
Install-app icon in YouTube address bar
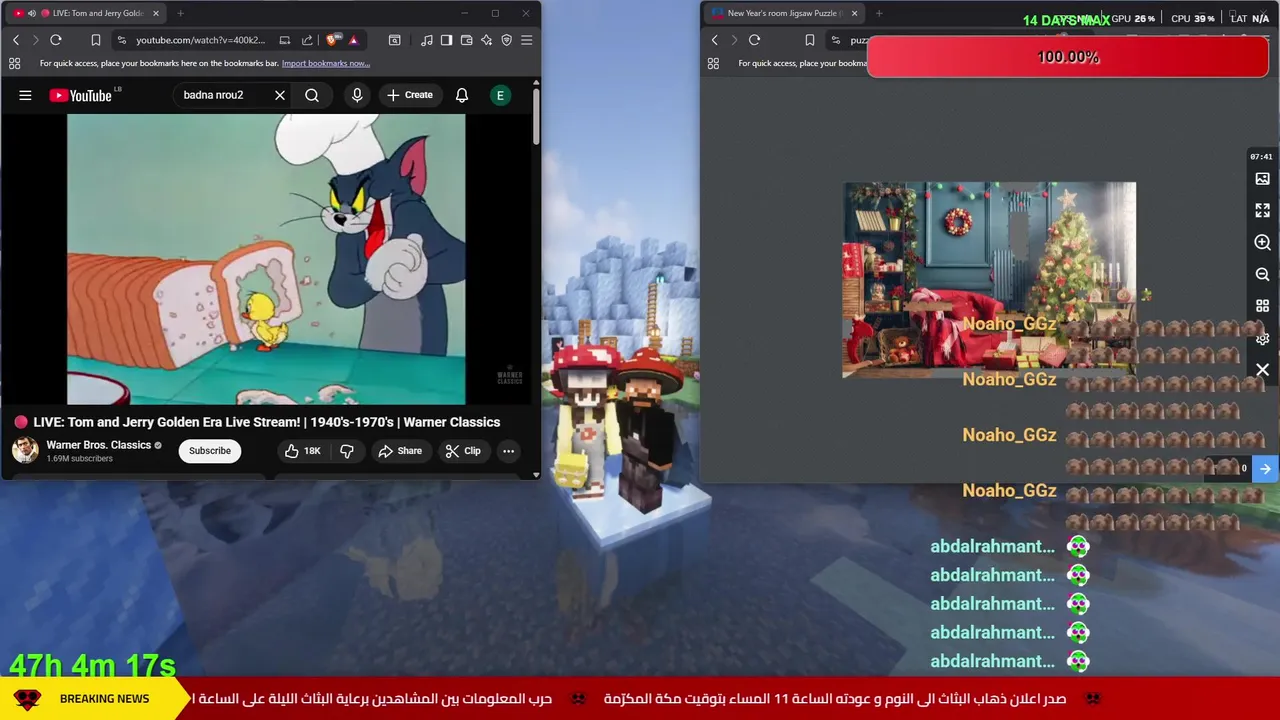click(x=285, y=40)
